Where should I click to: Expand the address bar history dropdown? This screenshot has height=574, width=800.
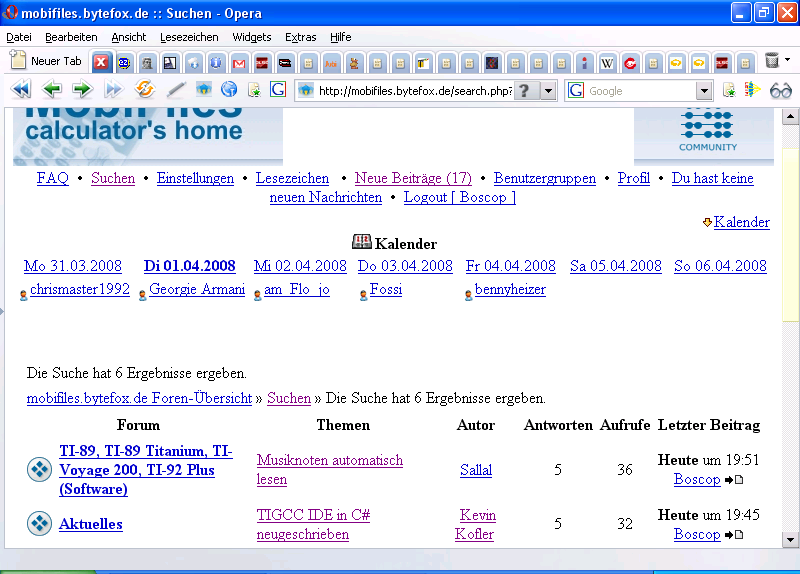(548, 91)
